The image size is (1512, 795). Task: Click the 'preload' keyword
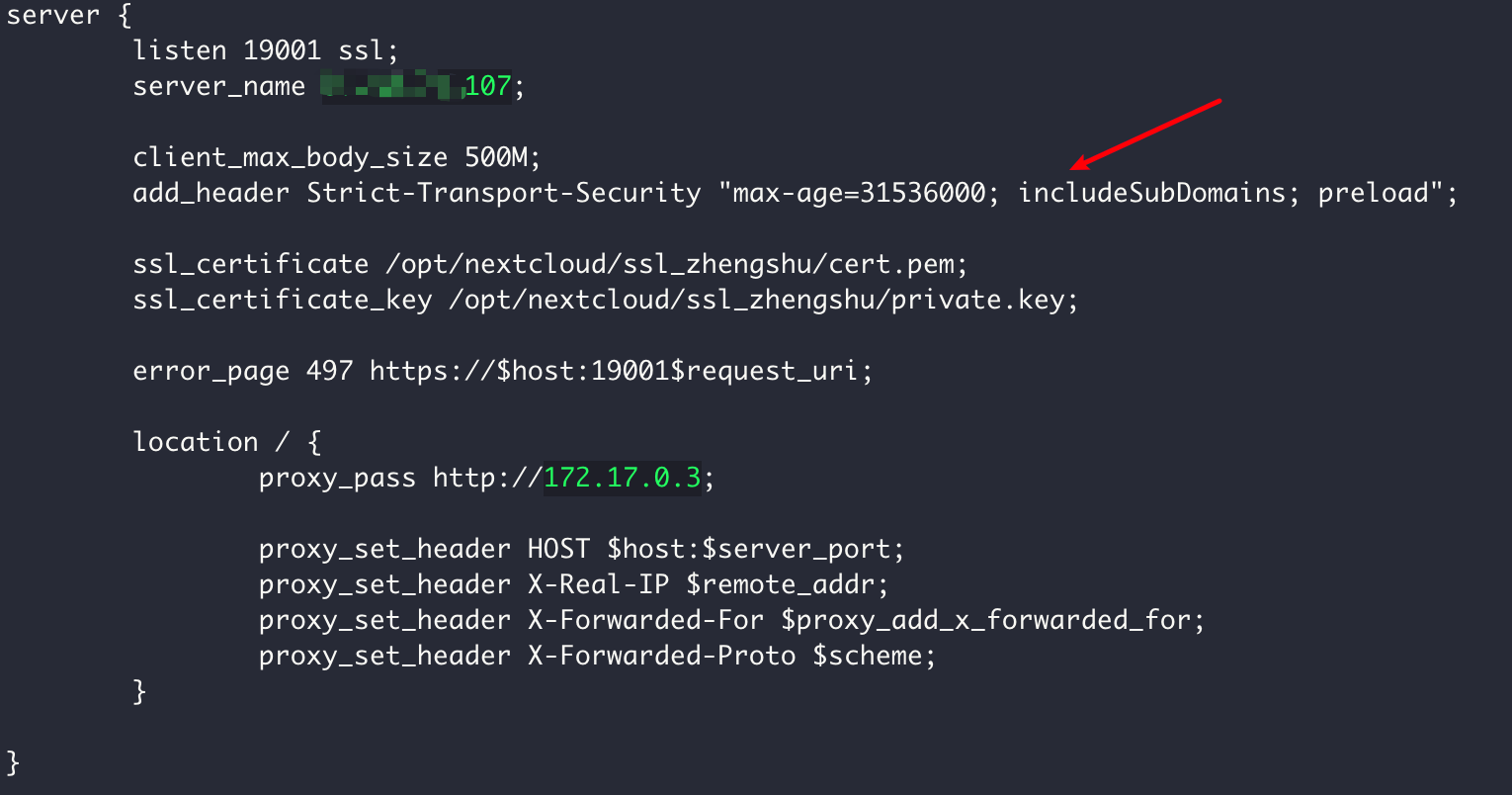click(x=1374, y=193)
